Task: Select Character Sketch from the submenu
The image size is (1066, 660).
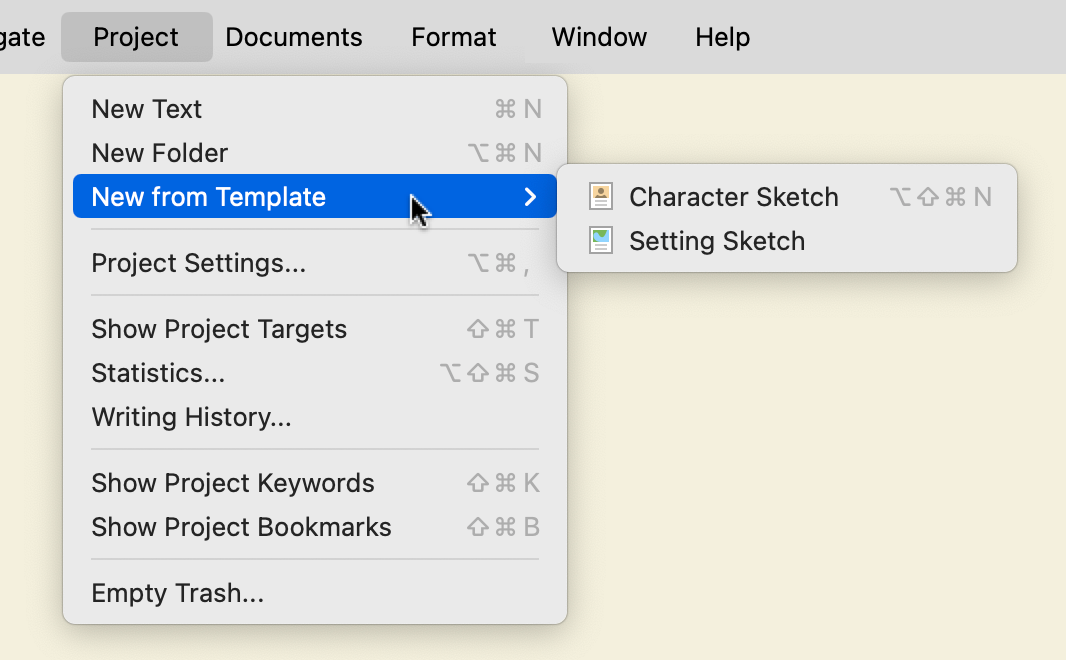Action: click(733, 197)
